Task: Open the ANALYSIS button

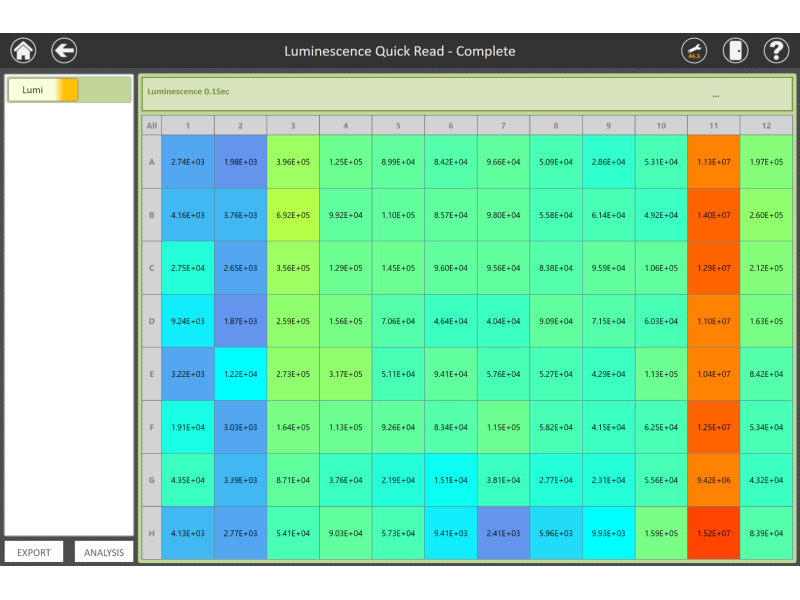Action: (104, 552)
